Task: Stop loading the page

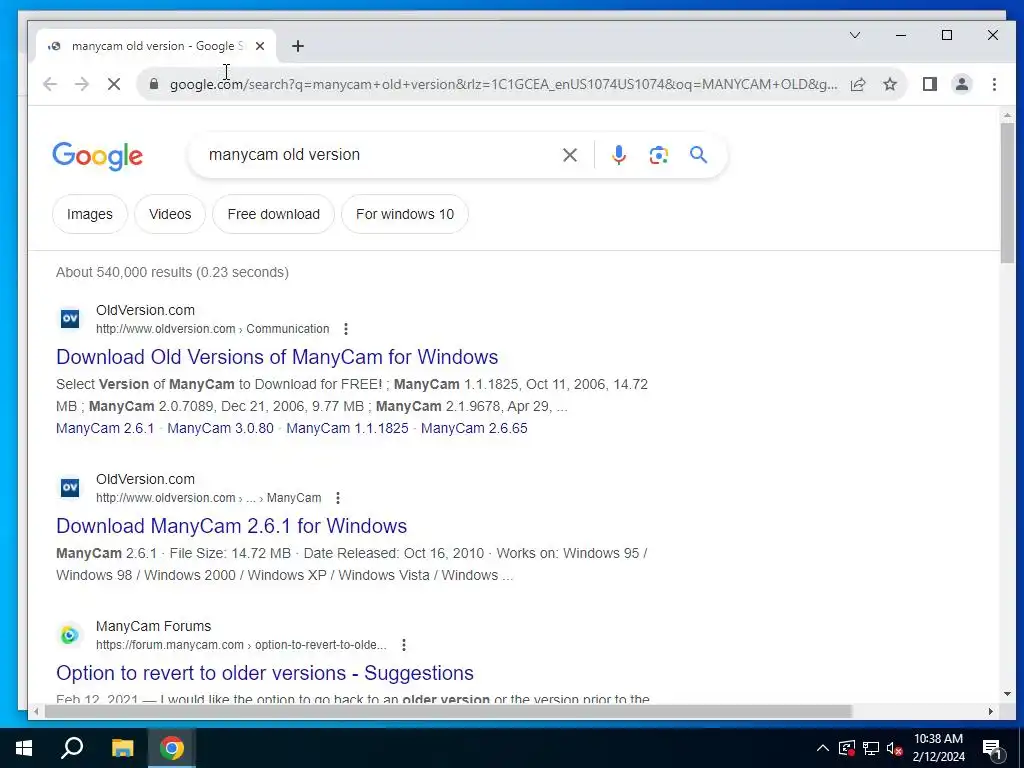Action: pyautogui.click(x=114, y=84)
